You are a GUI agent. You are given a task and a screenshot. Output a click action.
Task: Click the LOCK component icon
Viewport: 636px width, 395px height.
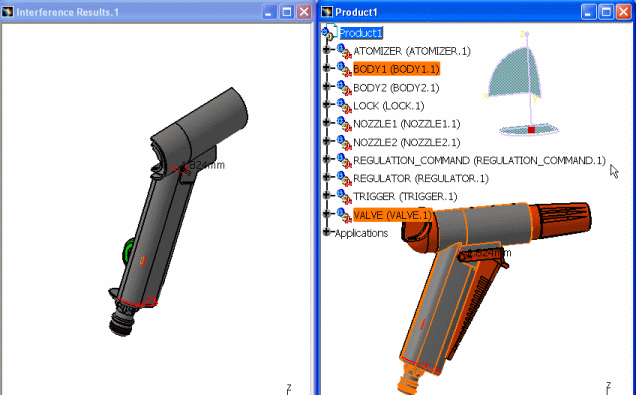click(344, 106)
